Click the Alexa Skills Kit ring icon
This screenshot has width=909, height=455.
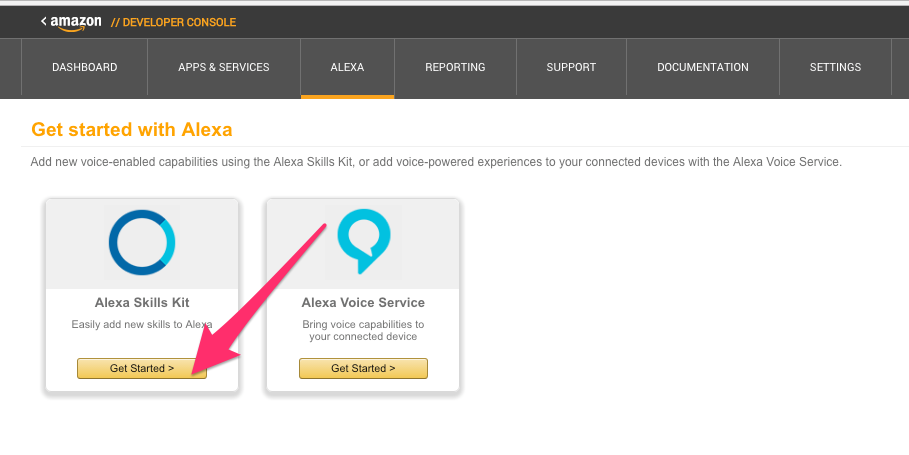point(142,242)
